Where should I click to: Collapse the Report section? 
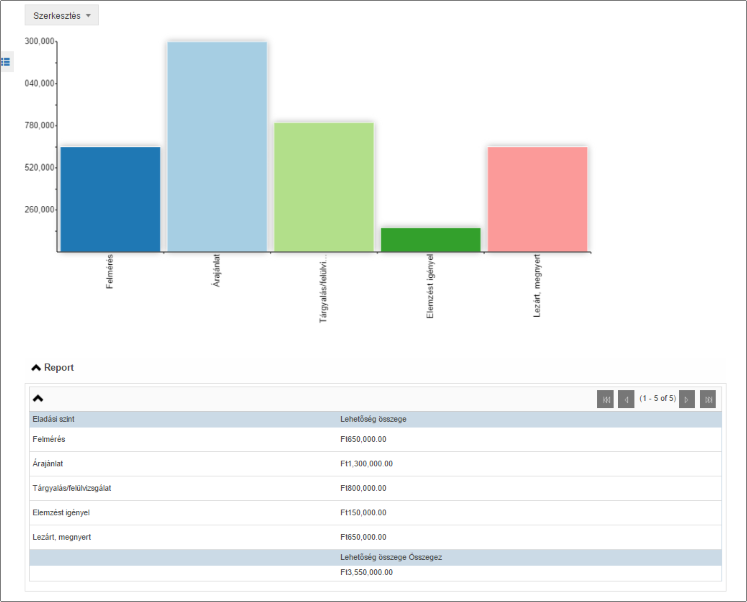[x=37, y=368]
